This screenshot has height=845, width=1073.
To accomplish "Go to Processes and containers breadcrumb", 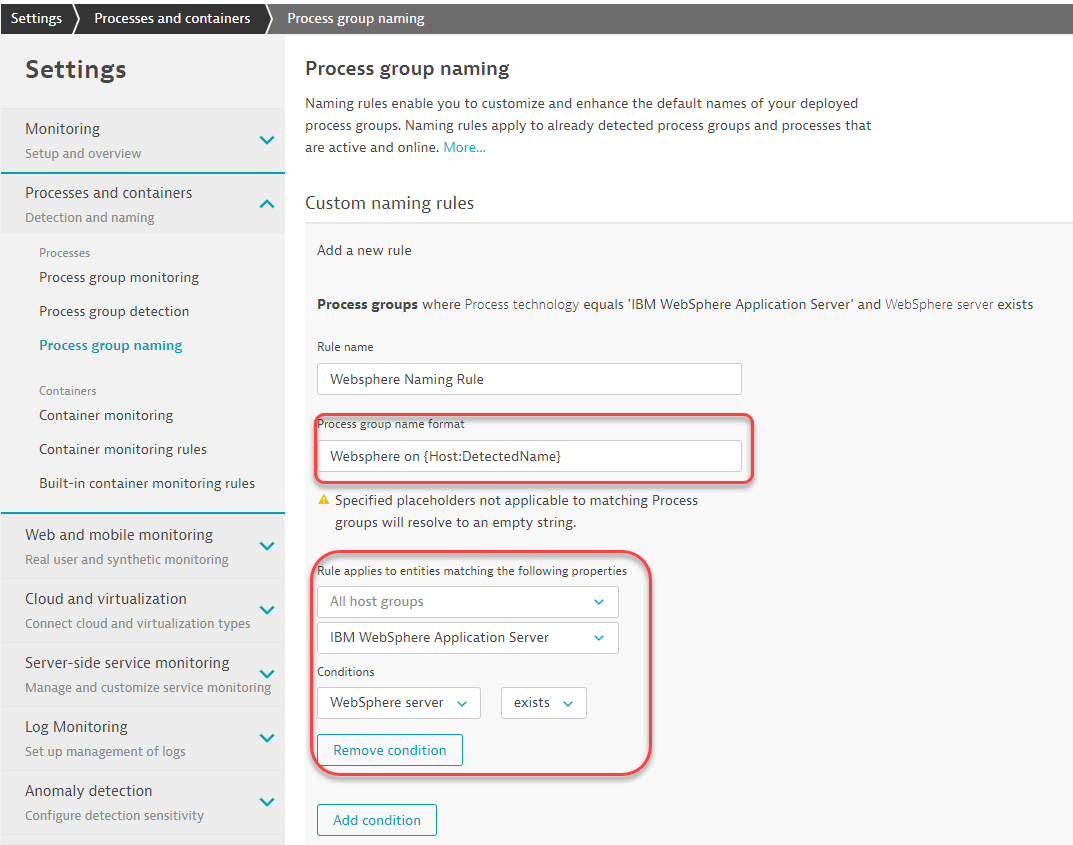I will click(x=172, y=18).
